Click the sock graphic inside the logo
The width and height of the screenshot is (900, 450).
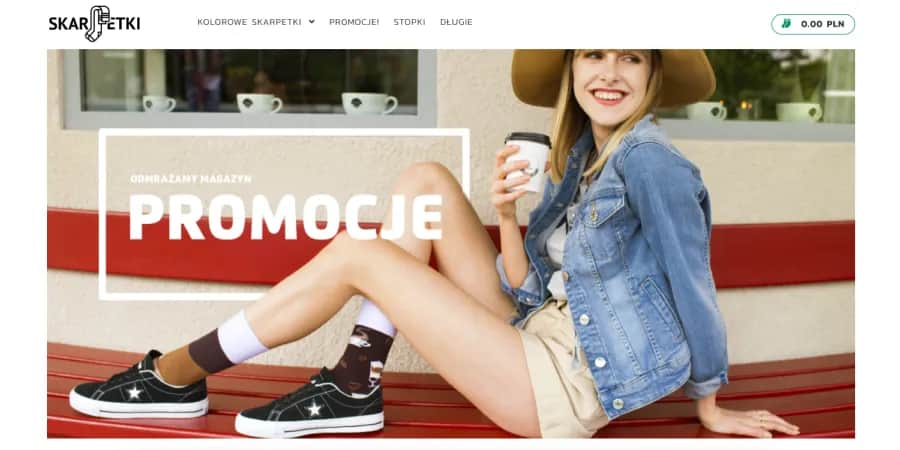tap(97, 24)
